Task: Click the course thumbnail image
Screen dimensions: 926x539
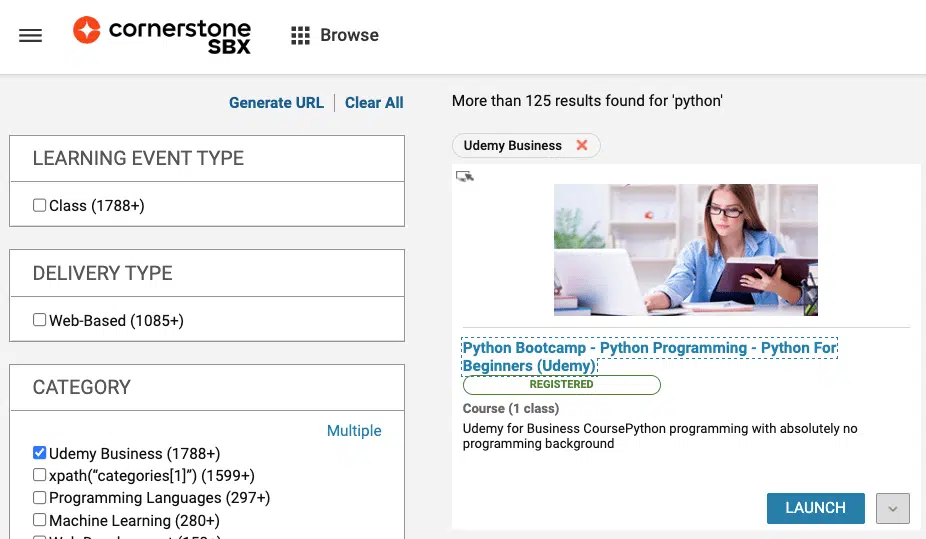Action: 686,250
